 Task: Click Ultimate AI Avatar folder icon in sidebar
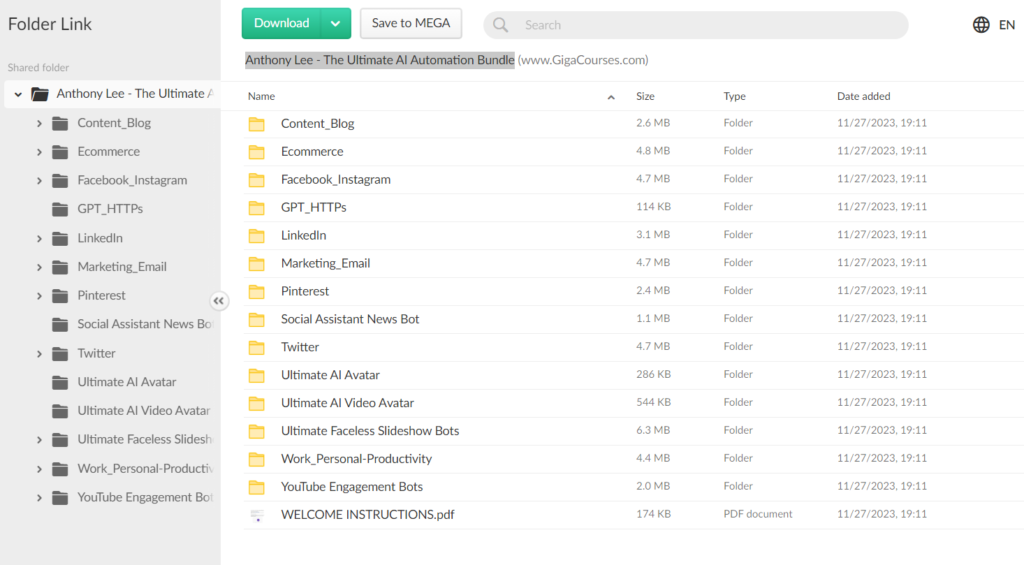(60, 382)
